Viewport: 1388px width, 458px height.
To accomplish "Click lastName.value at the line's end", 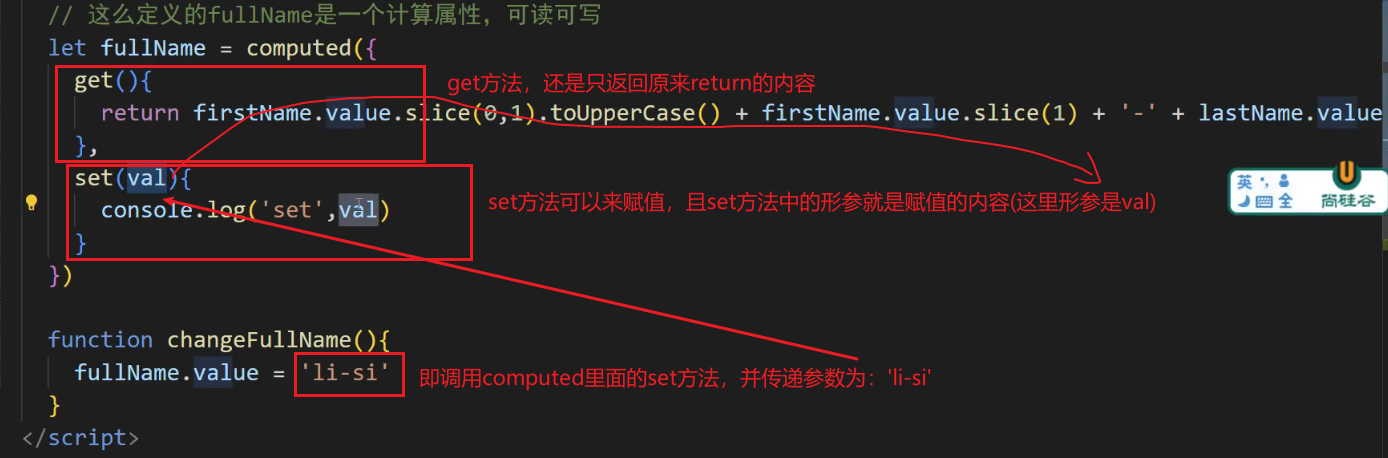I will point(1291,113).
